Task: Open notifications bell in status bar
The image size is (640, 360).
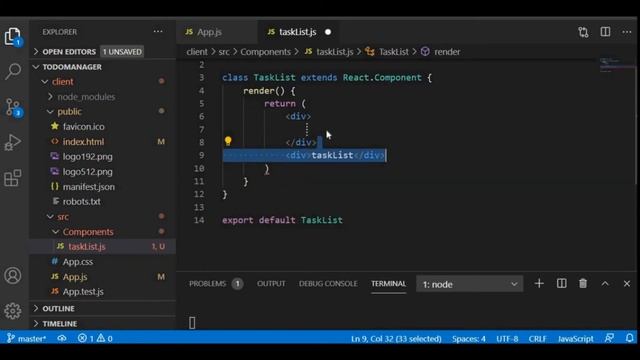Action: pyautogui.click(x=629, y=338)
